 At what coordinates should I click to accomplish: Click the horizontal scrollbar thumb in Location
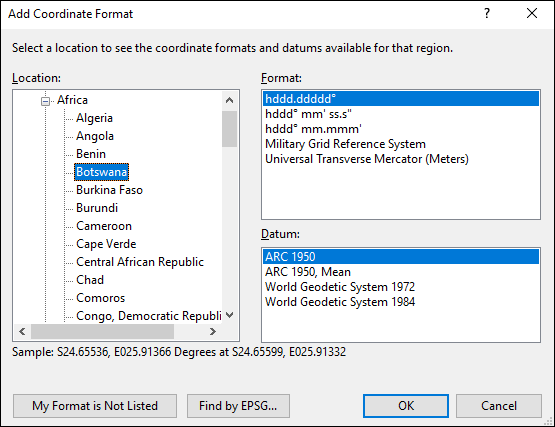coord(103,331)
